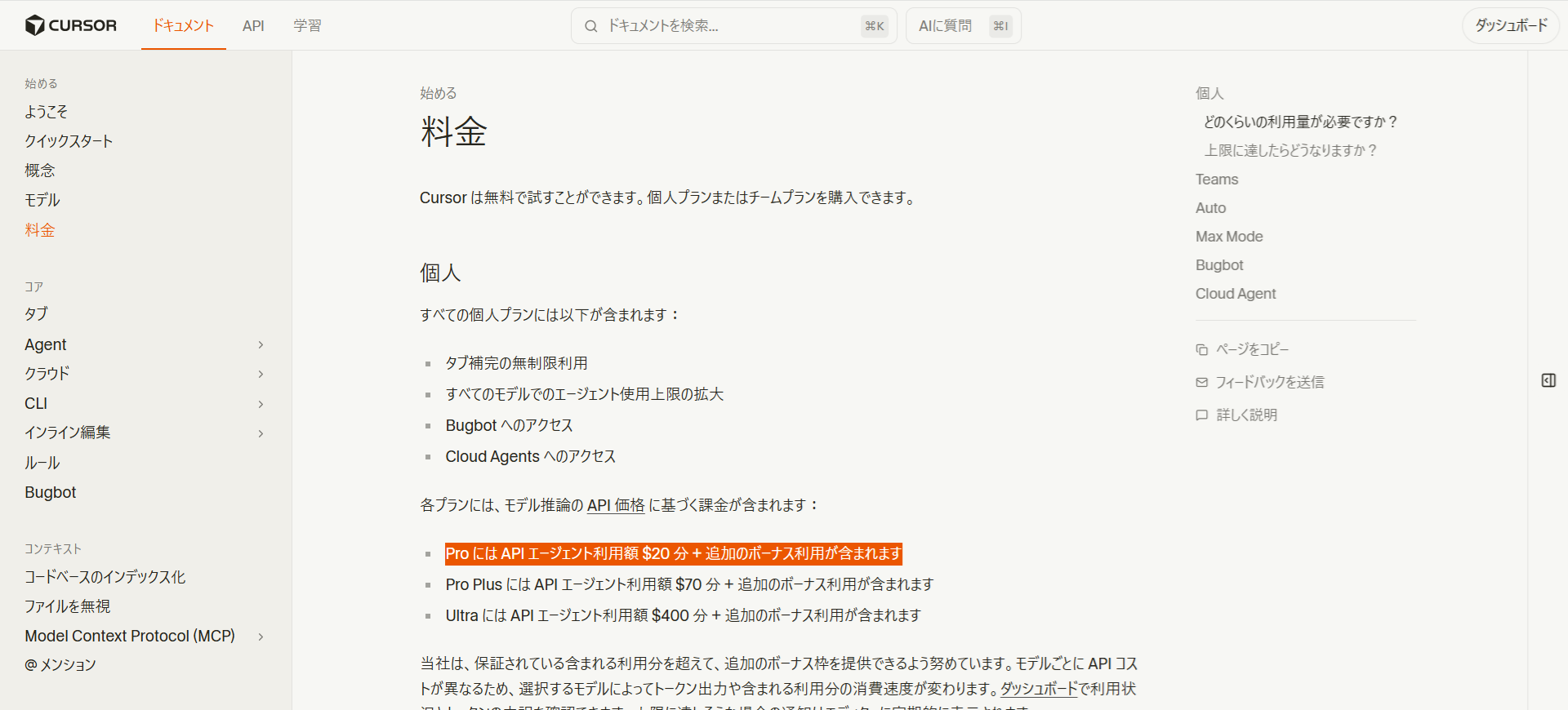
Task: Expand the Agent sidebar section
Action: (x=261, y=345)
